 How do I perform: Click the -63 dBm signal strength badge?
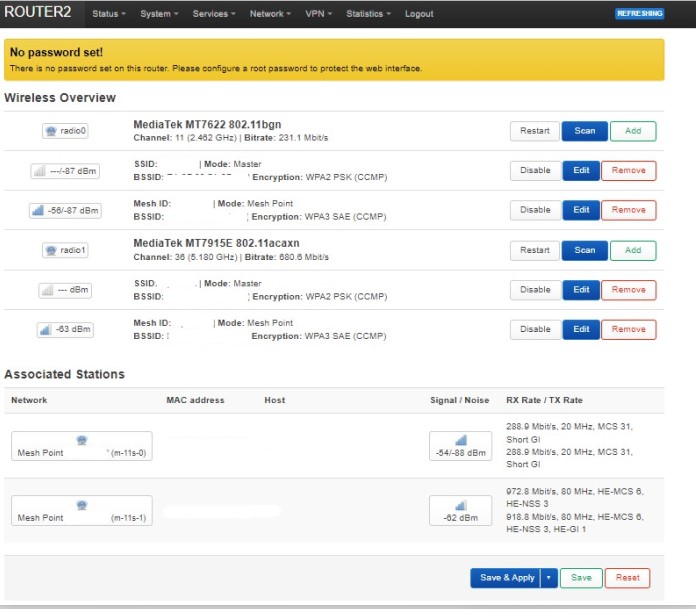point(66,329)
